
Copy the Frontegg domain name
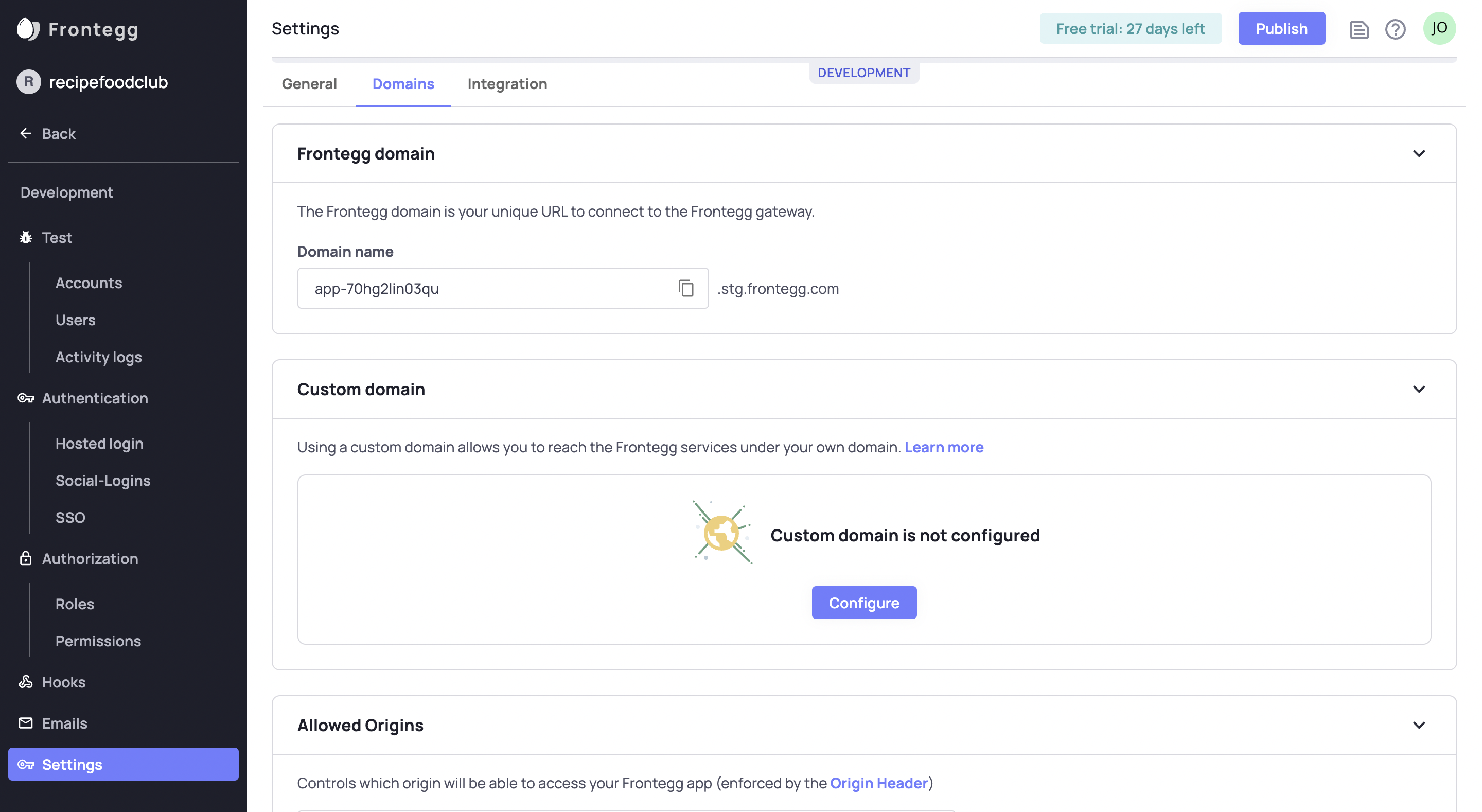686,288
